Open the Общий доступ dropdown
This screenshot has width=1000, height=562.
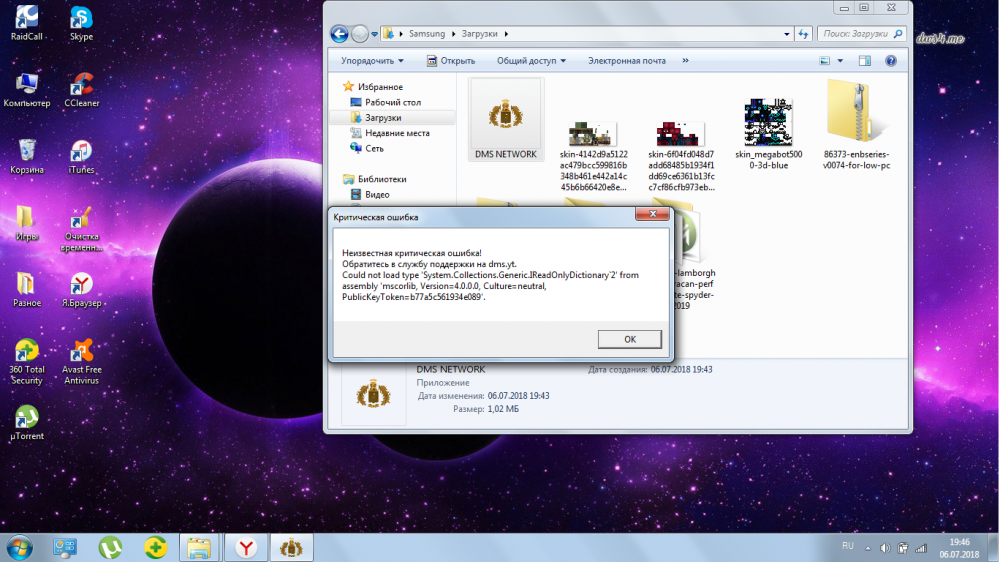point(531,61)
